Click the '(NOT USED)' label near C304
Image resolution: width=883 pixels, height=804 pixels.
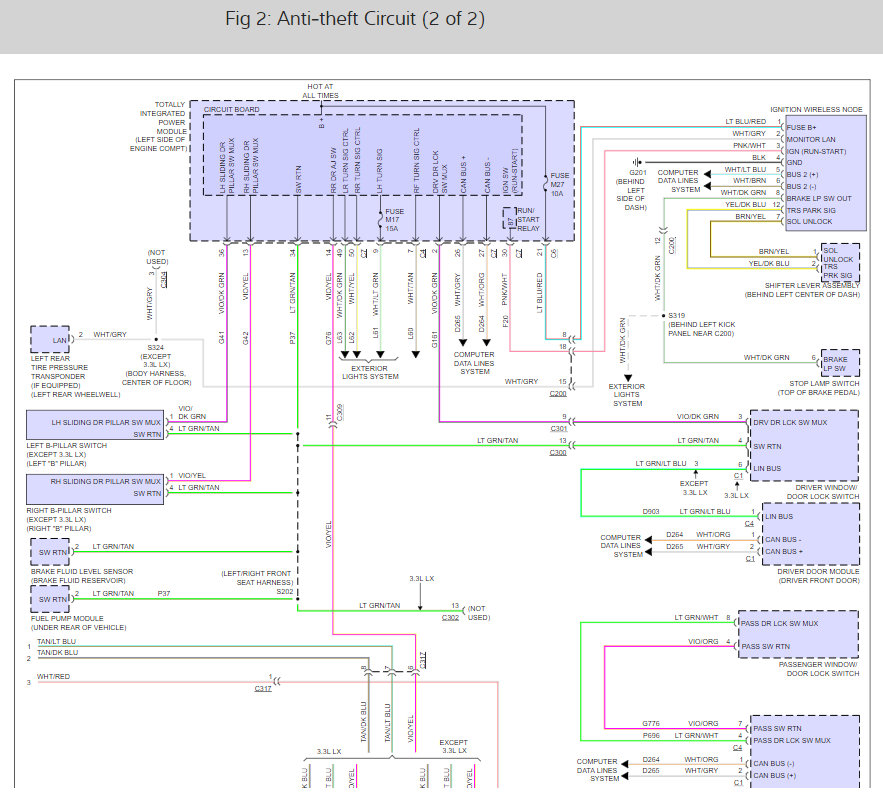(x=158, y=257)
